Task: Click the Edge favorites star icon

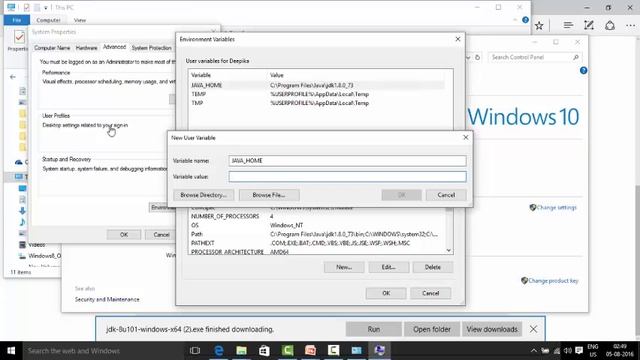Action: coord(539,25)
